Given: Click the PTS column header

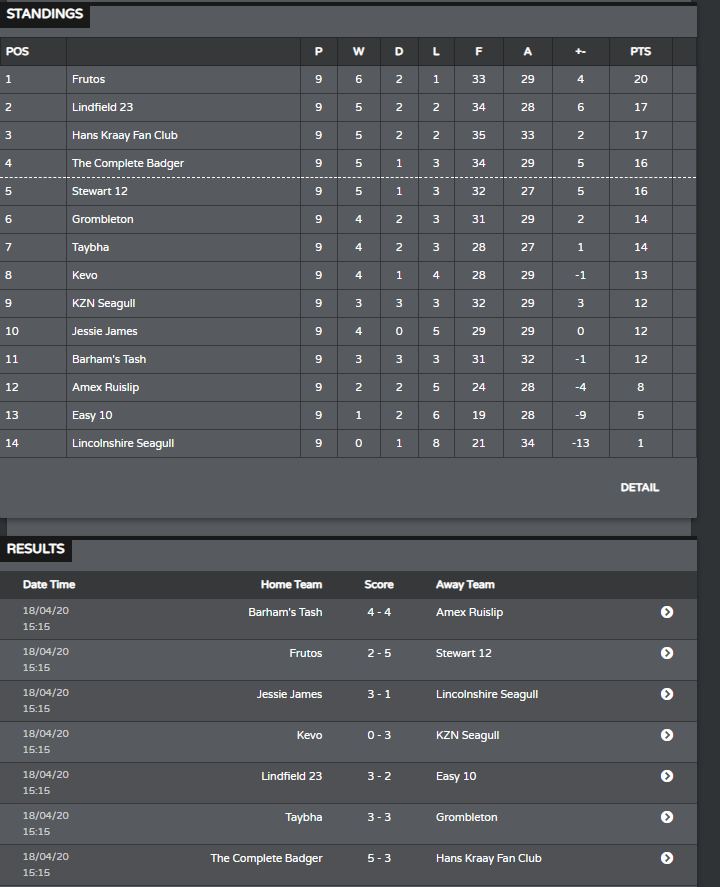Looking at the screenshot, I should click(x=641, y=51).
